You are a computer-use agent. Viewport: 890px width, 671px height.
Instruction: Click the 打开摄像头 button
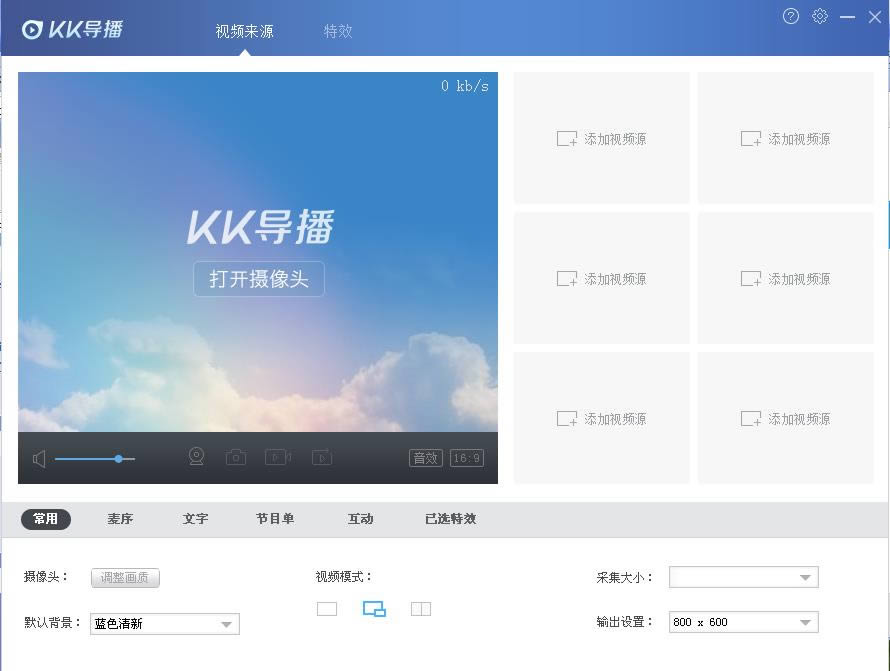coord(259,279)
